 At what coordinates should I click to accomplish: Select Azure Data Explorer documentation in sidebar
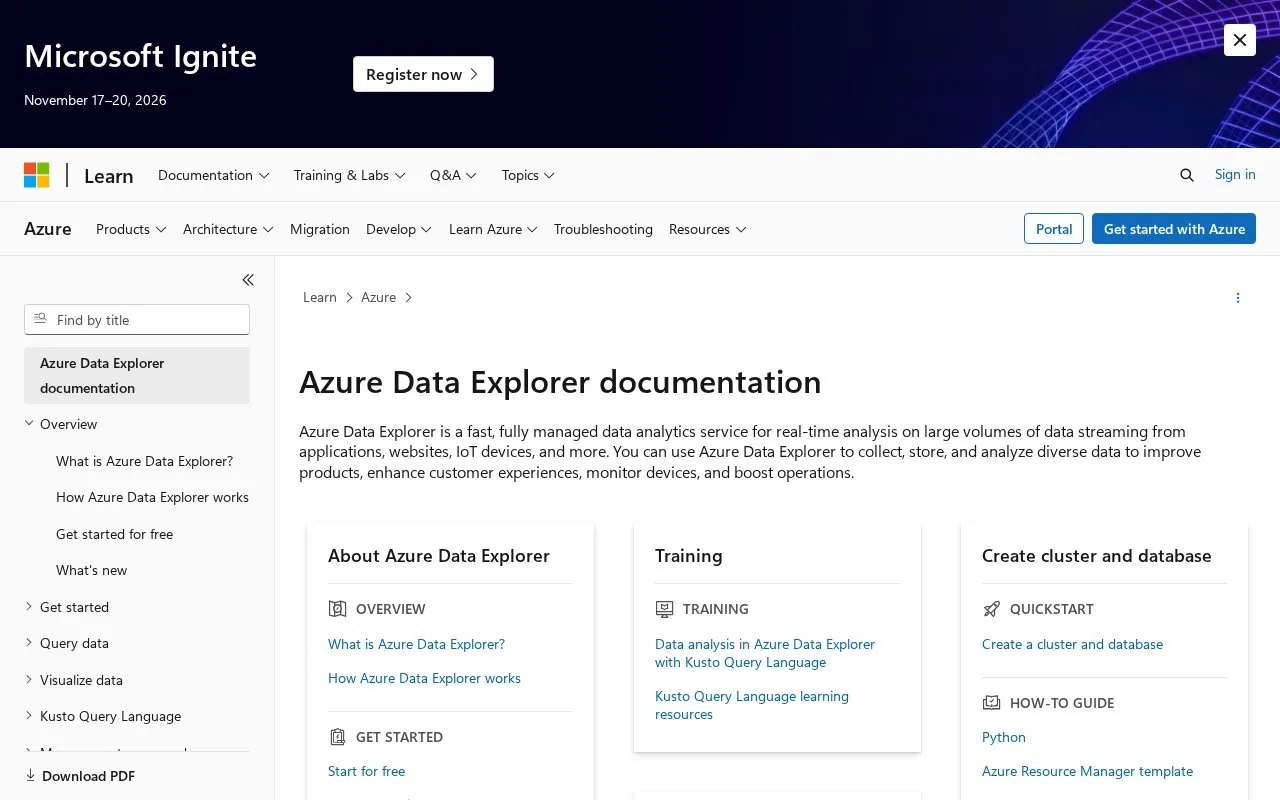coord(137,375)
